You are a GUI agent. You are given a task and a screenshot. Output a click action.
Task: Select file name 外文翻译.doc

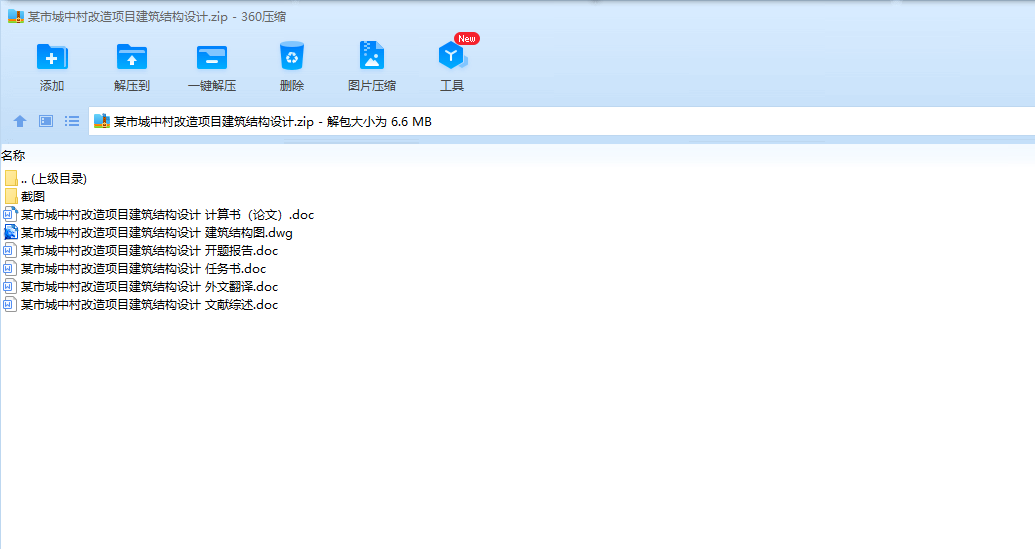[x=149, y=286]
